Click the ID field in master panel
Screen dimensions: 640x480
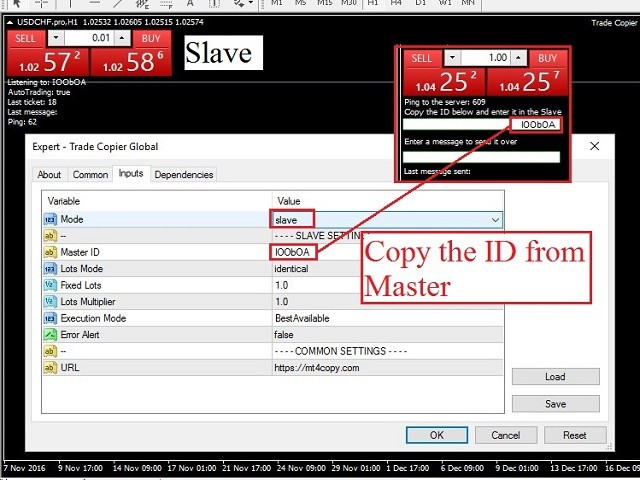(x=482, y=125)
